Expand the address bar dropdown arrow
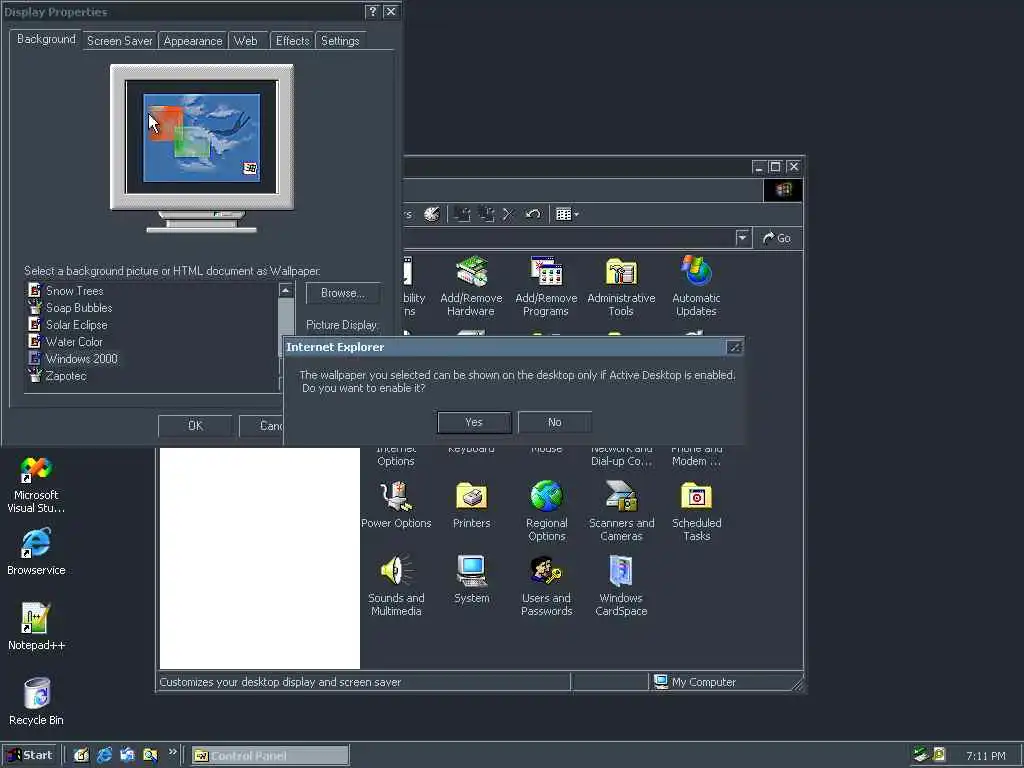The width and height of the screenshot is (1024, 768). (743, 238)
